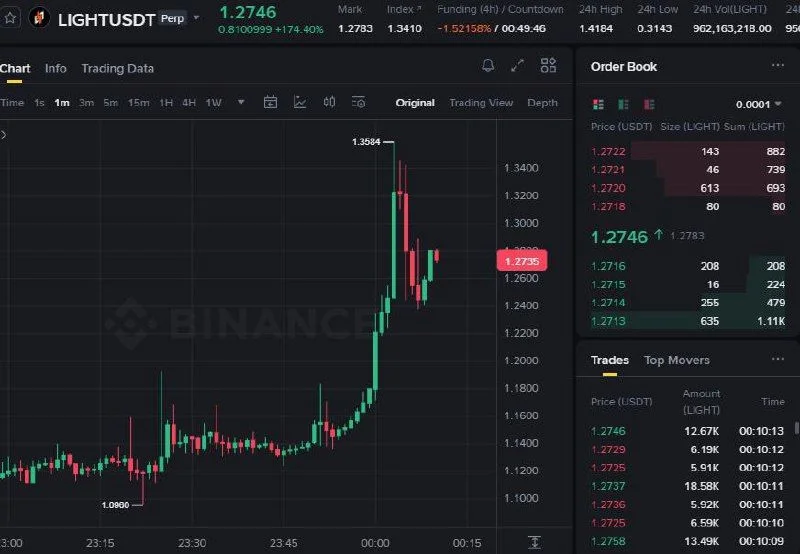Open Trades panel more options menu
Viewport: 800px width, 554px height.
pyautogui.click(x=778, y=359)
